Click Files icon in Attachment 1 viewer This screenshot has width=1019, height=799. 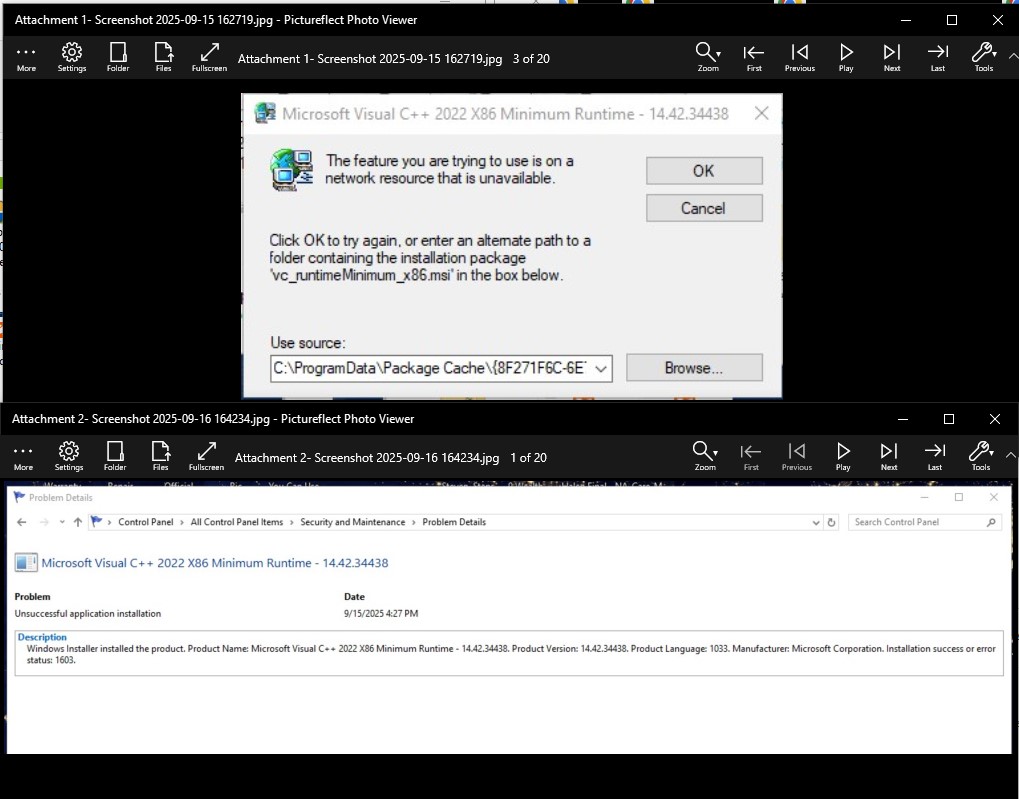[x=164, y=58]
